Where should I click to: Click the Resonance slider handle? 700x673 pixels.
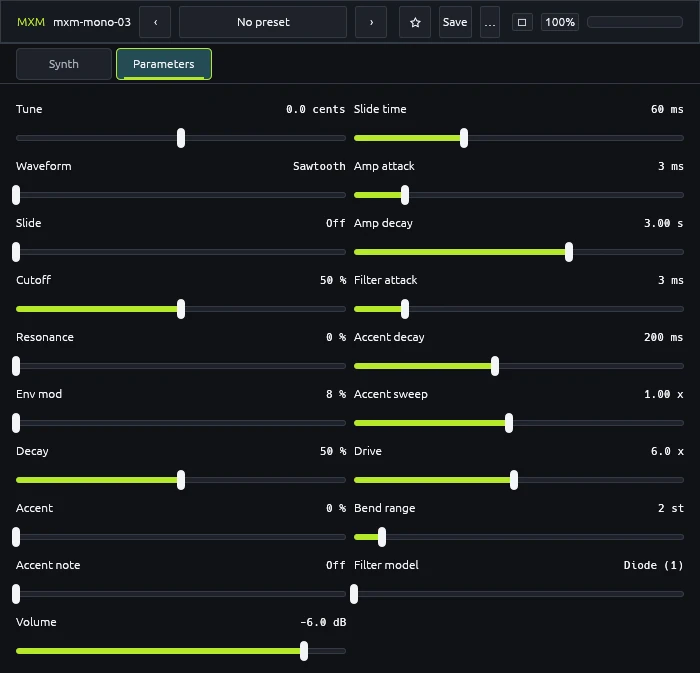(16, 366)
